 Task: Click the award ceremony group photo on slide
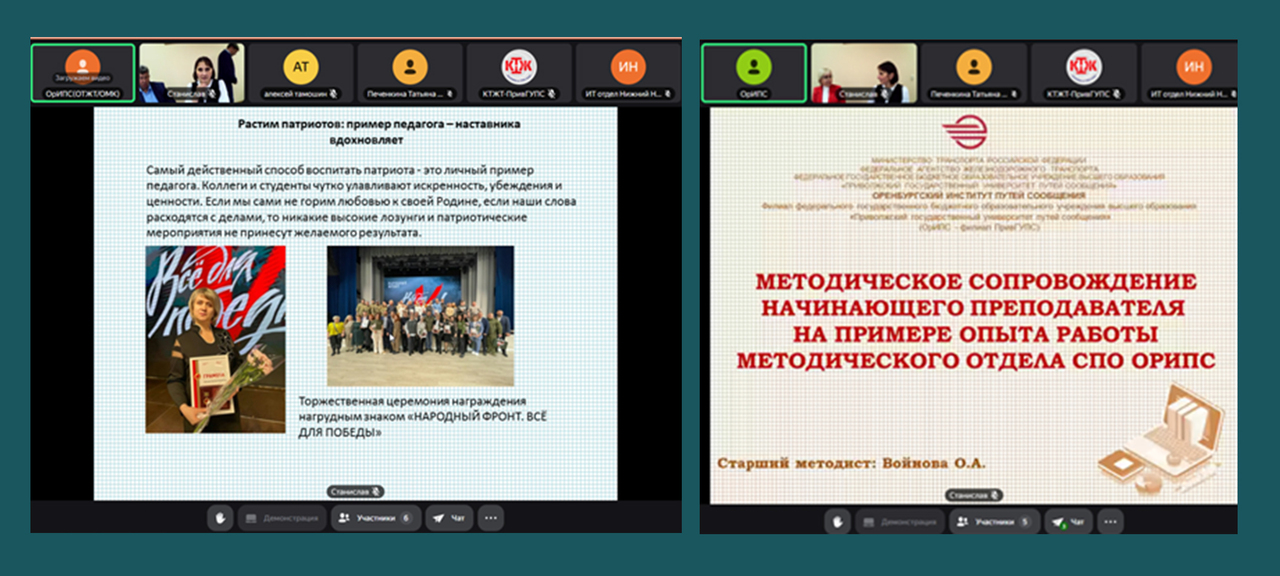click(x=420, y=316)
